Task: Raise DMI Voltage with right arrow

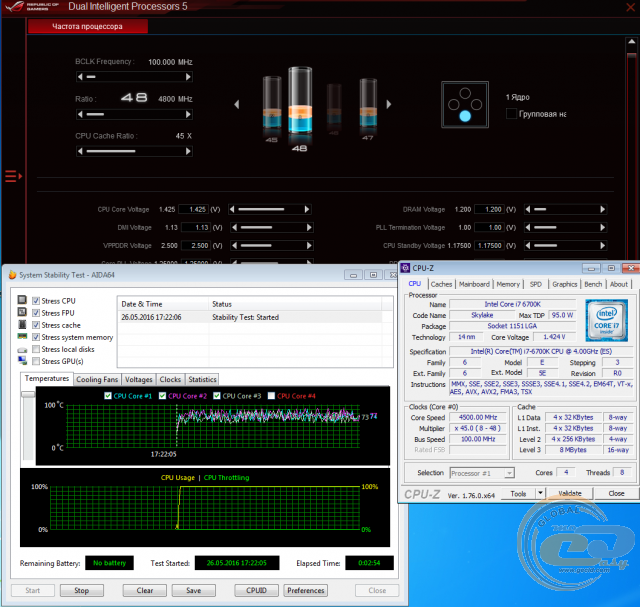Action: tap(309, 227)
